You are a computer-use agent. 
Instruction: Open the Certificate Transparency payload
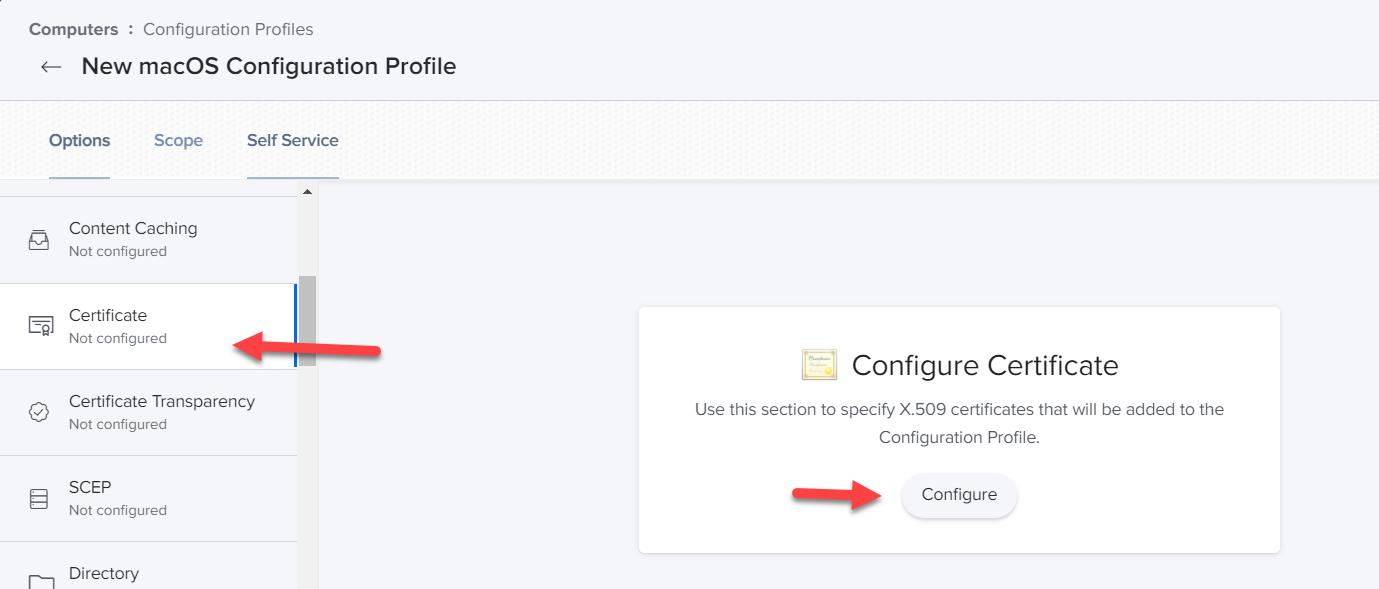(148, 412)
